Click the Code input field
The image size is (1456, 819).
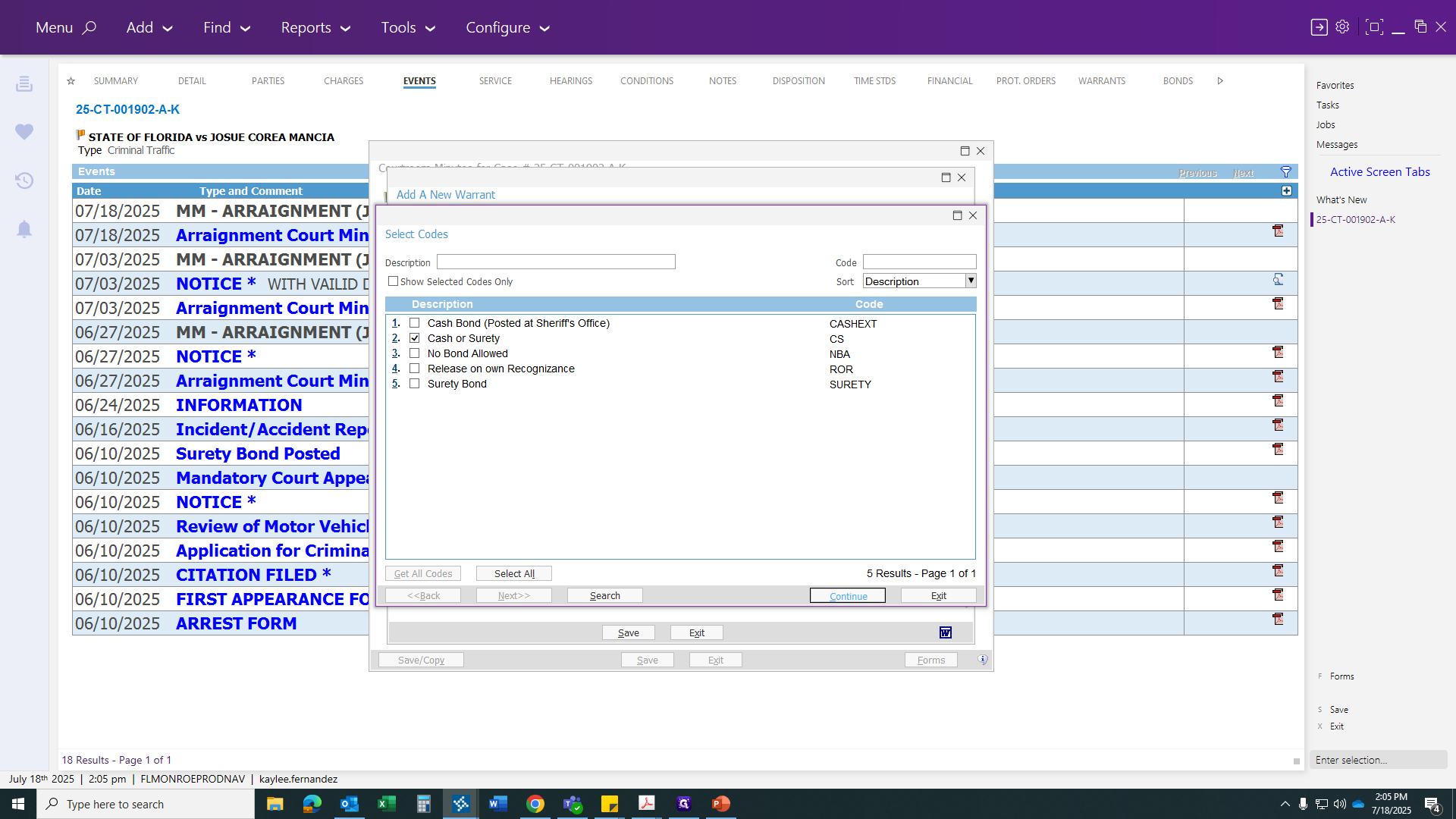(x=920, y=262)
